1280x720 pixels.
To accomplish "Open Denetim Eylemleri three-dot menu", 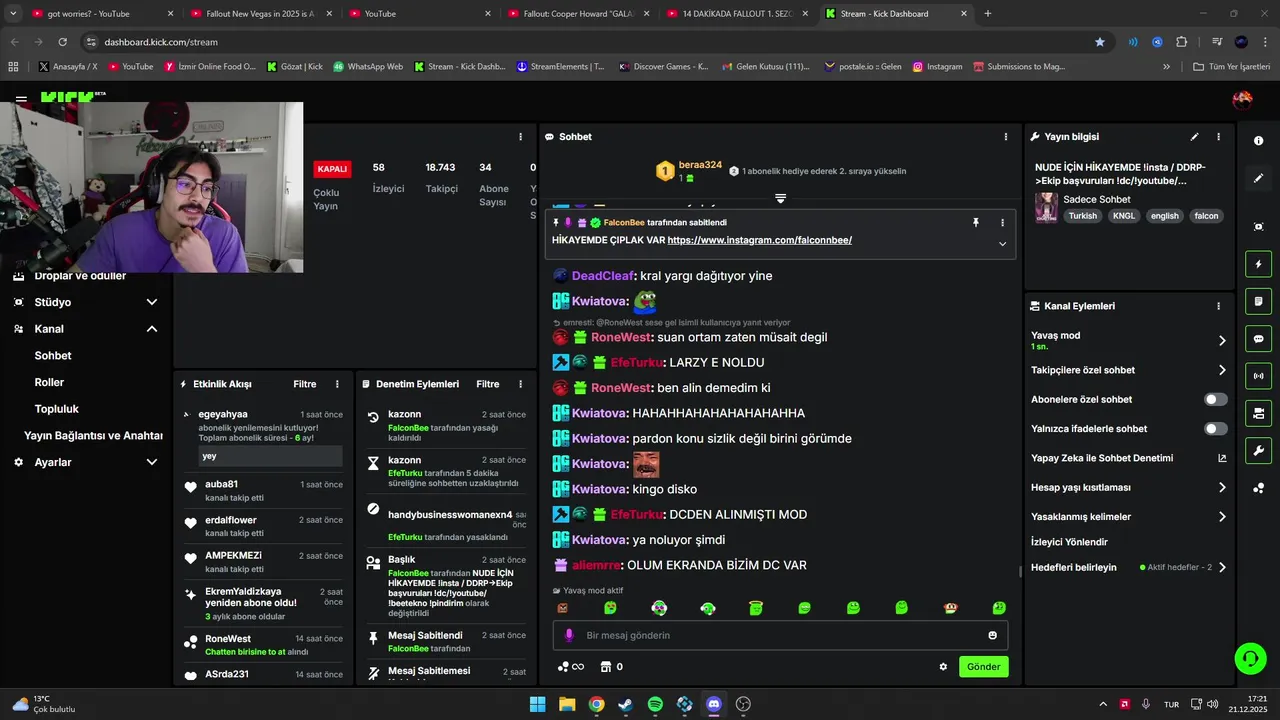I will point(520,384).
